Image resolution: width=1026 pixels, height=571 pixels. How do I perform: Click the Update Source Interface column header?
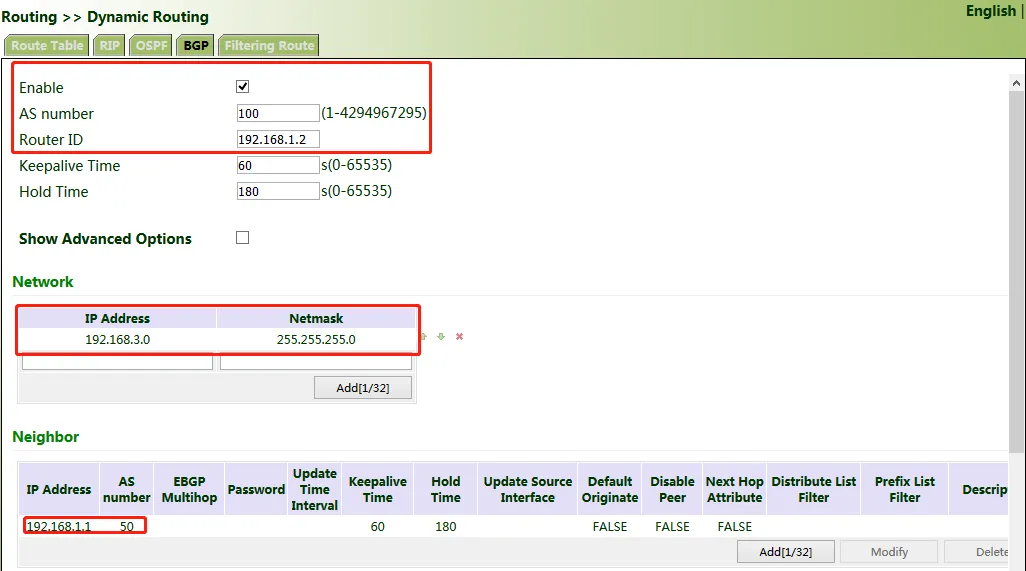pos(527,489)
